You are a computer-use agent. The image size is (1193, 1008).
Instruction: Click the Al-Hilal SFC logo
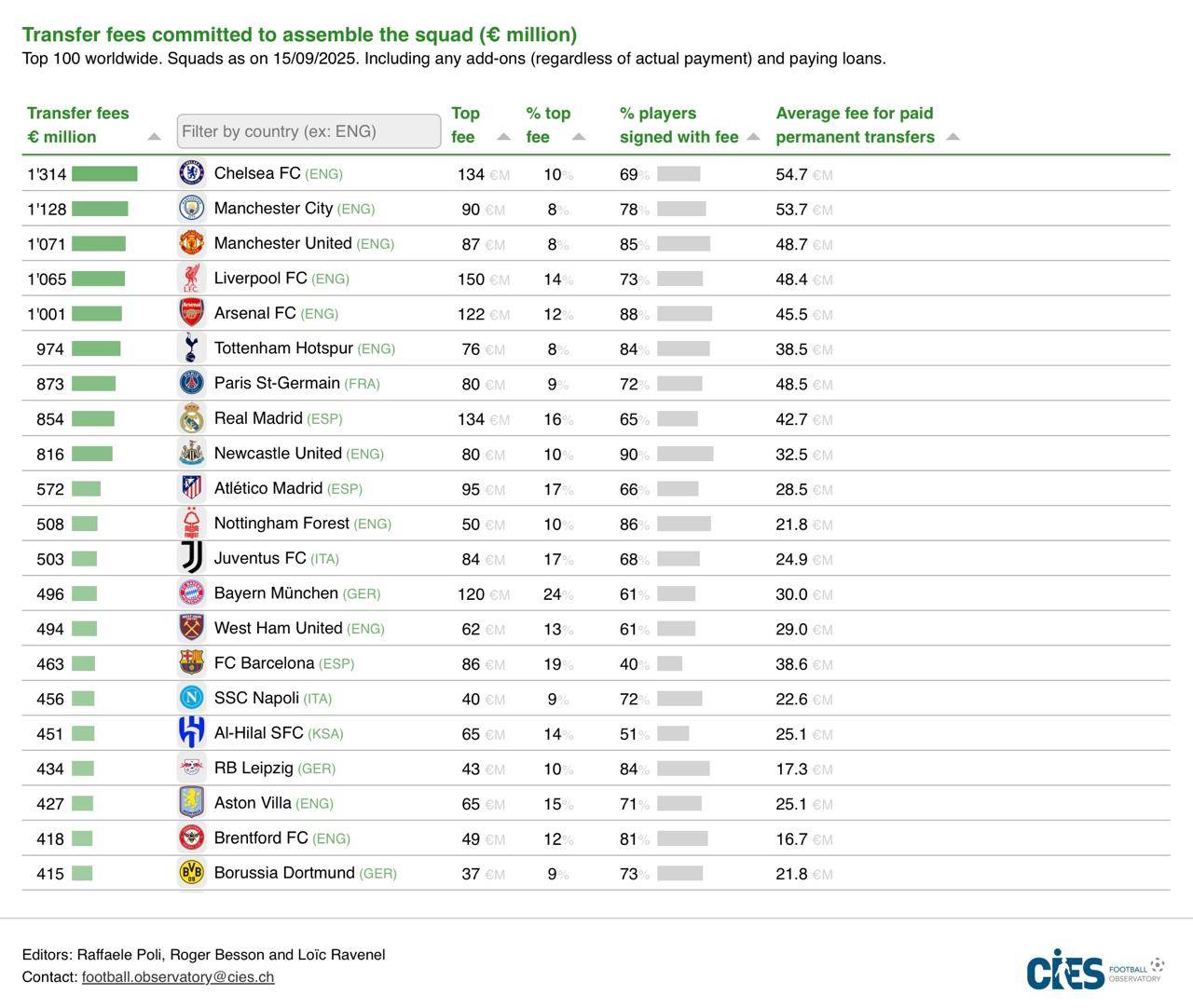pyautogui.click(x=191, y=732)
